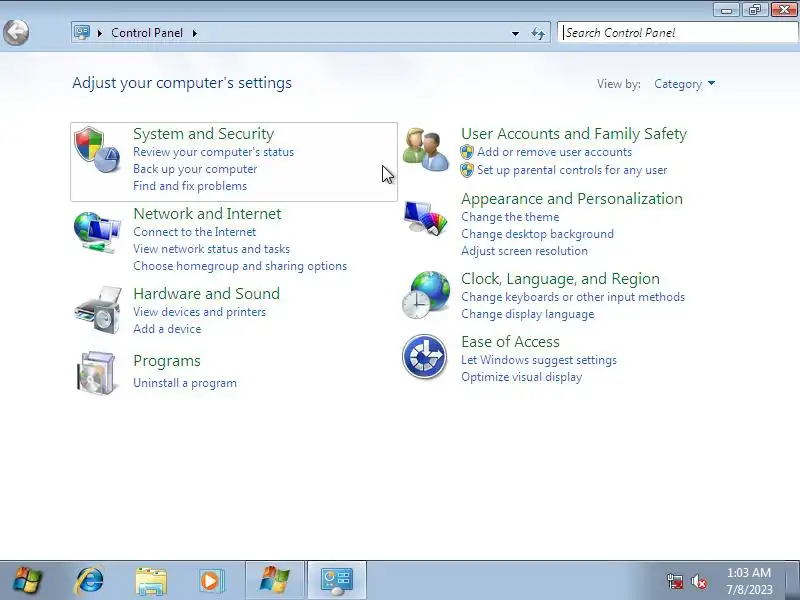Refresh the Control Panel address bar
This screenshot has width=800, height=600.
point(538,34)
